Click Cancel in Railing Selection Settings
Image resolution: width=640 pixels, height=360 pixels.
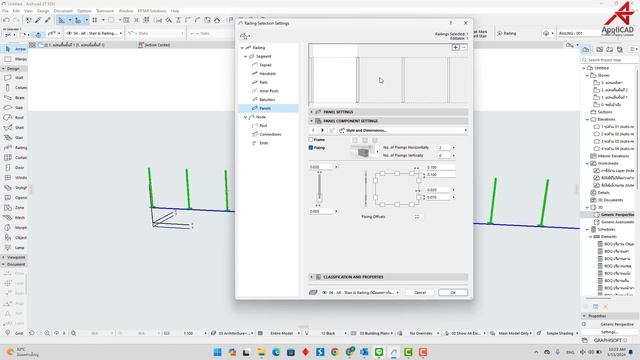pos(420,293)
